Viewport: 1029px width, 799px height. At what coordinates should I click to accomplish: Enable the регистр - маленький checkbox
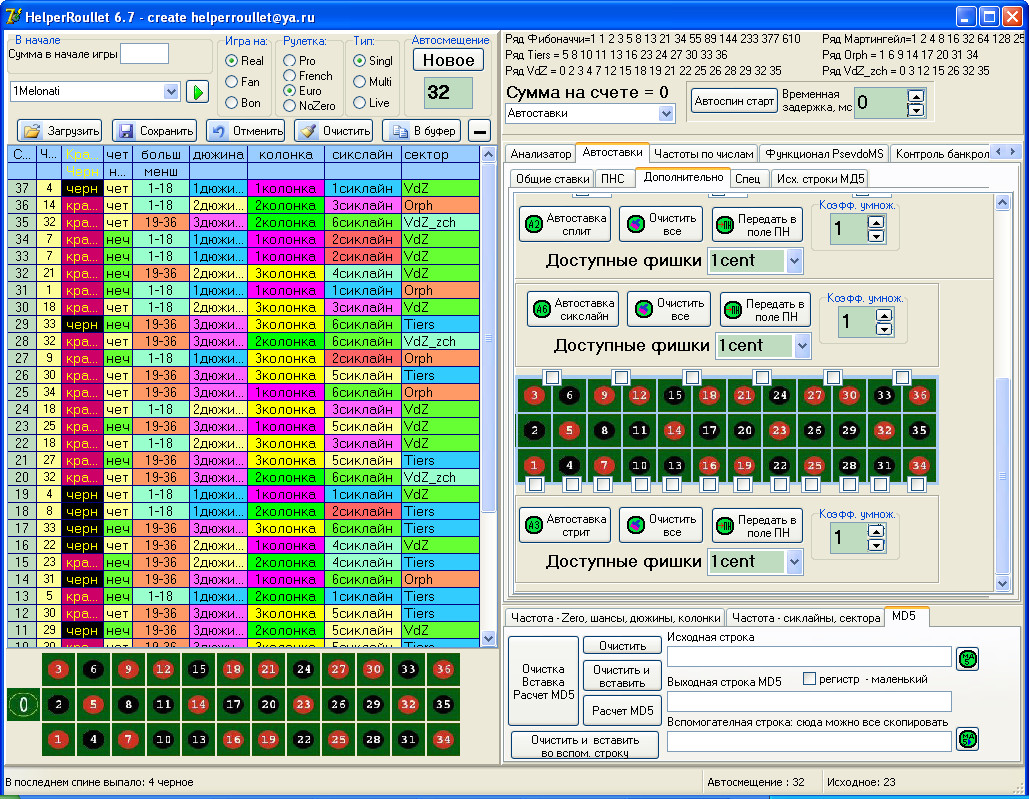pyautogui.click(x=810, y=679)
